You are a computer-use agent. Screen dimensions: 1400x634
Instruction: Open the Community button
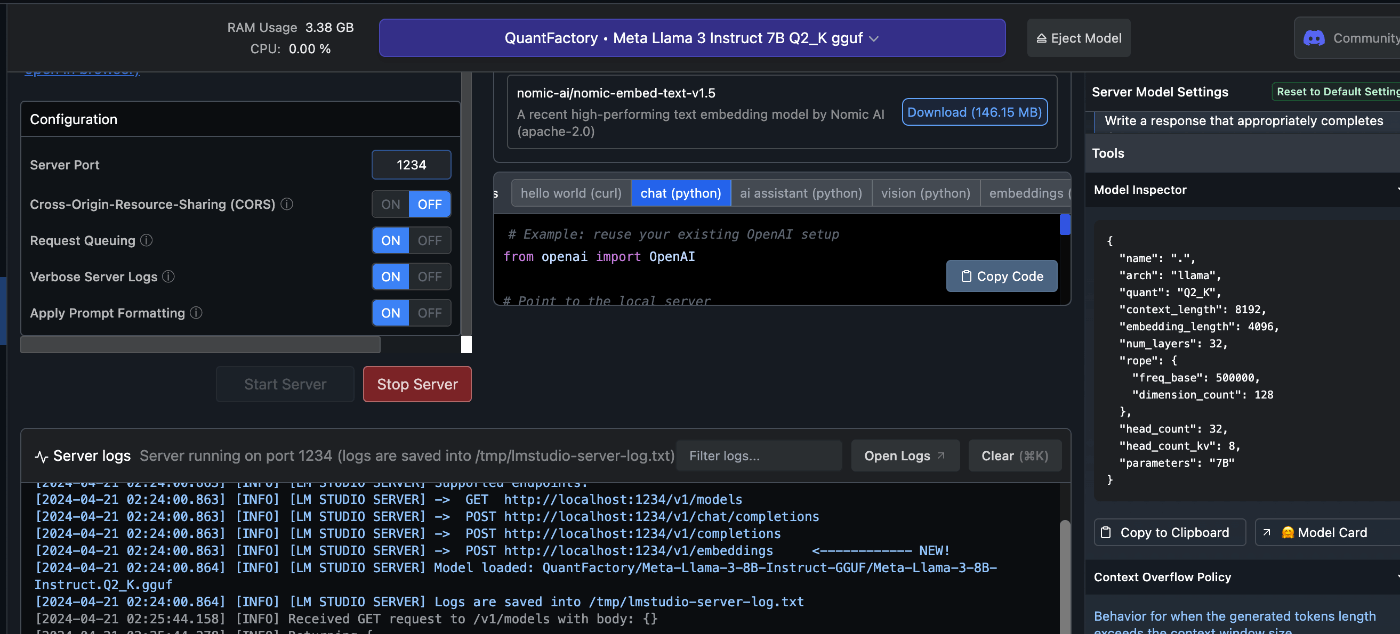[1347, 38]
